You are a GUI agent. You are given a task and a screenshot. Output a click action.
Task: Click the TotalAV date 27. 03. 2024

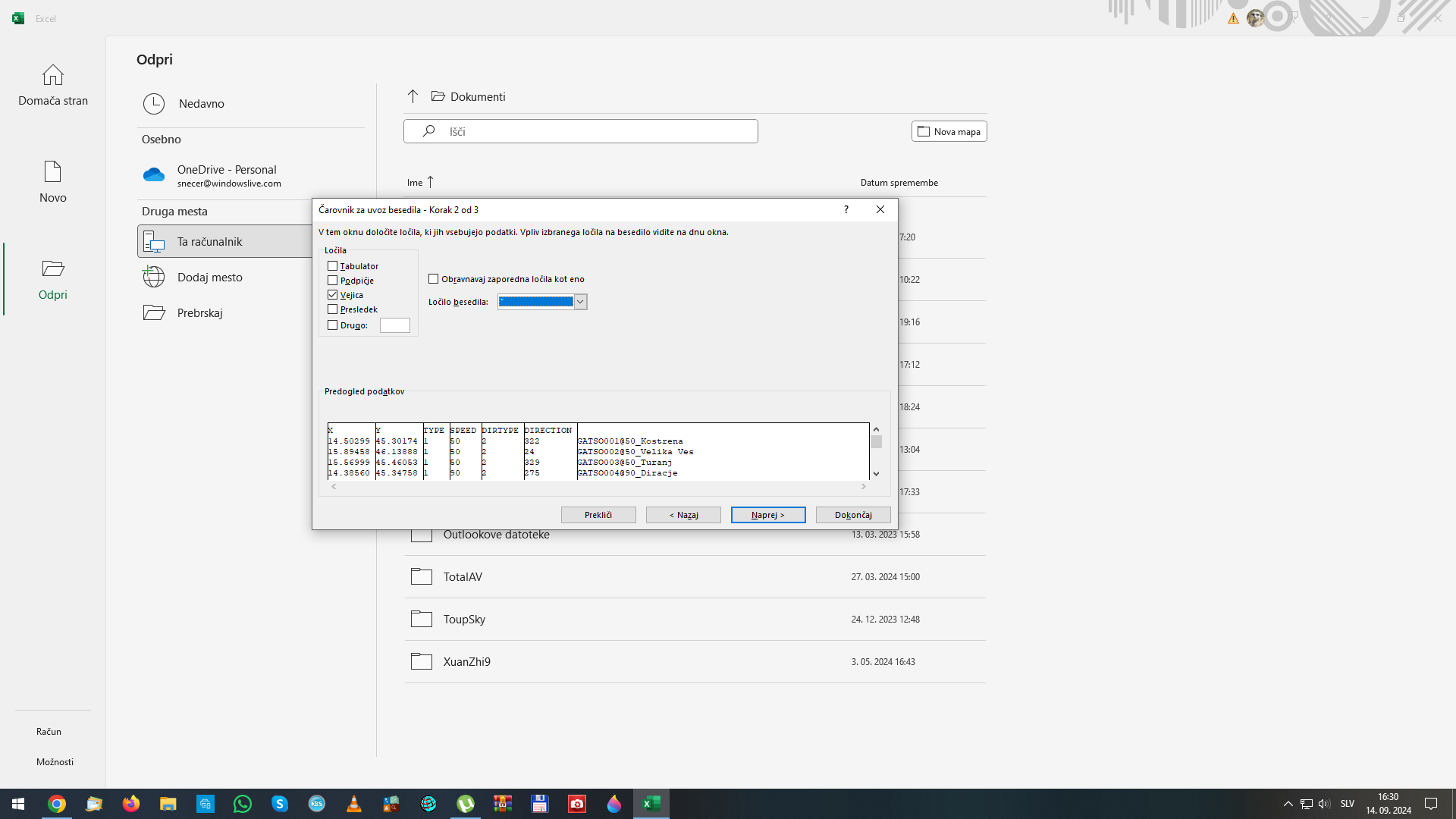pyautogui.click(x=886, y=577)
